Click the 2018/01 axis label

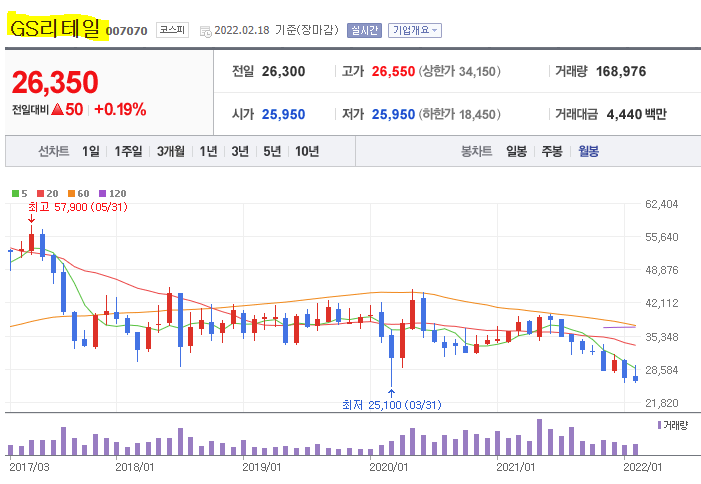click(x=135, y=467)
